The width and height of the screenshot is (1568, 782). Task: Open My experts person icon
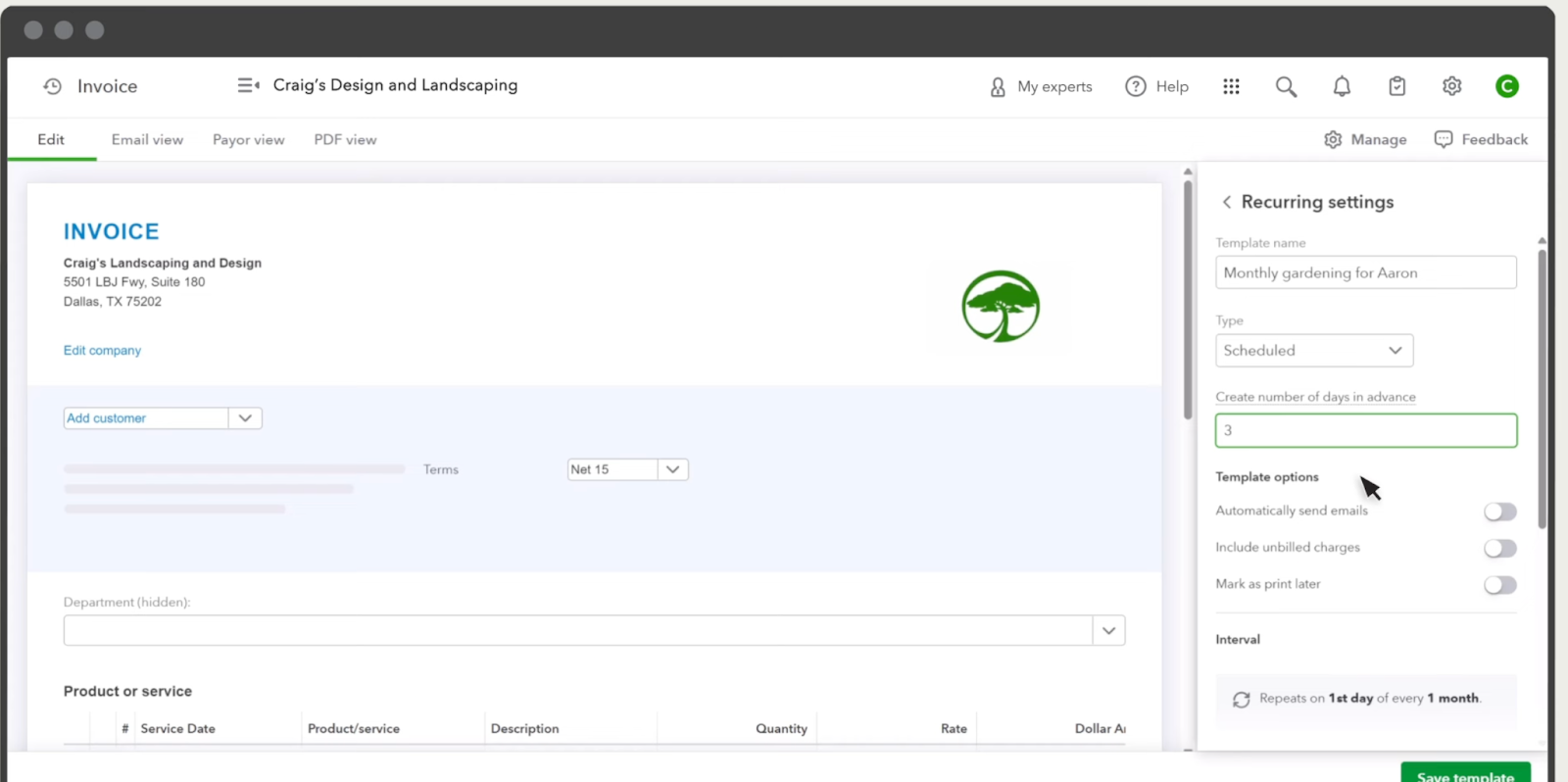click(x=998, y=87)
